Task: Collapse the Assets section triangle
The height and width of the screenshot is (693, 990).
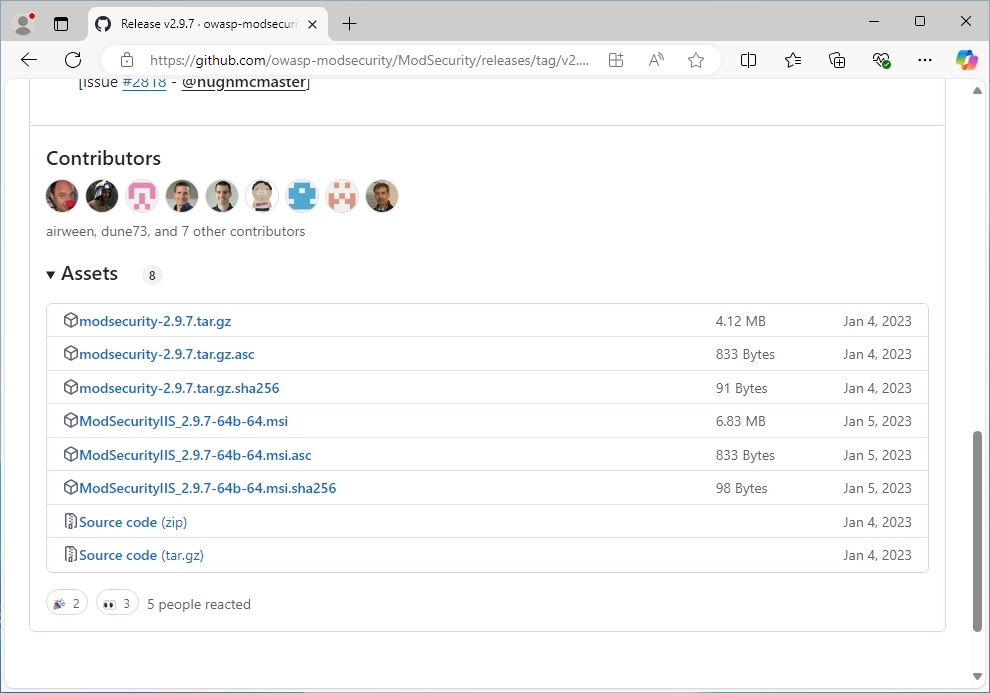Action: coord(51,275)
